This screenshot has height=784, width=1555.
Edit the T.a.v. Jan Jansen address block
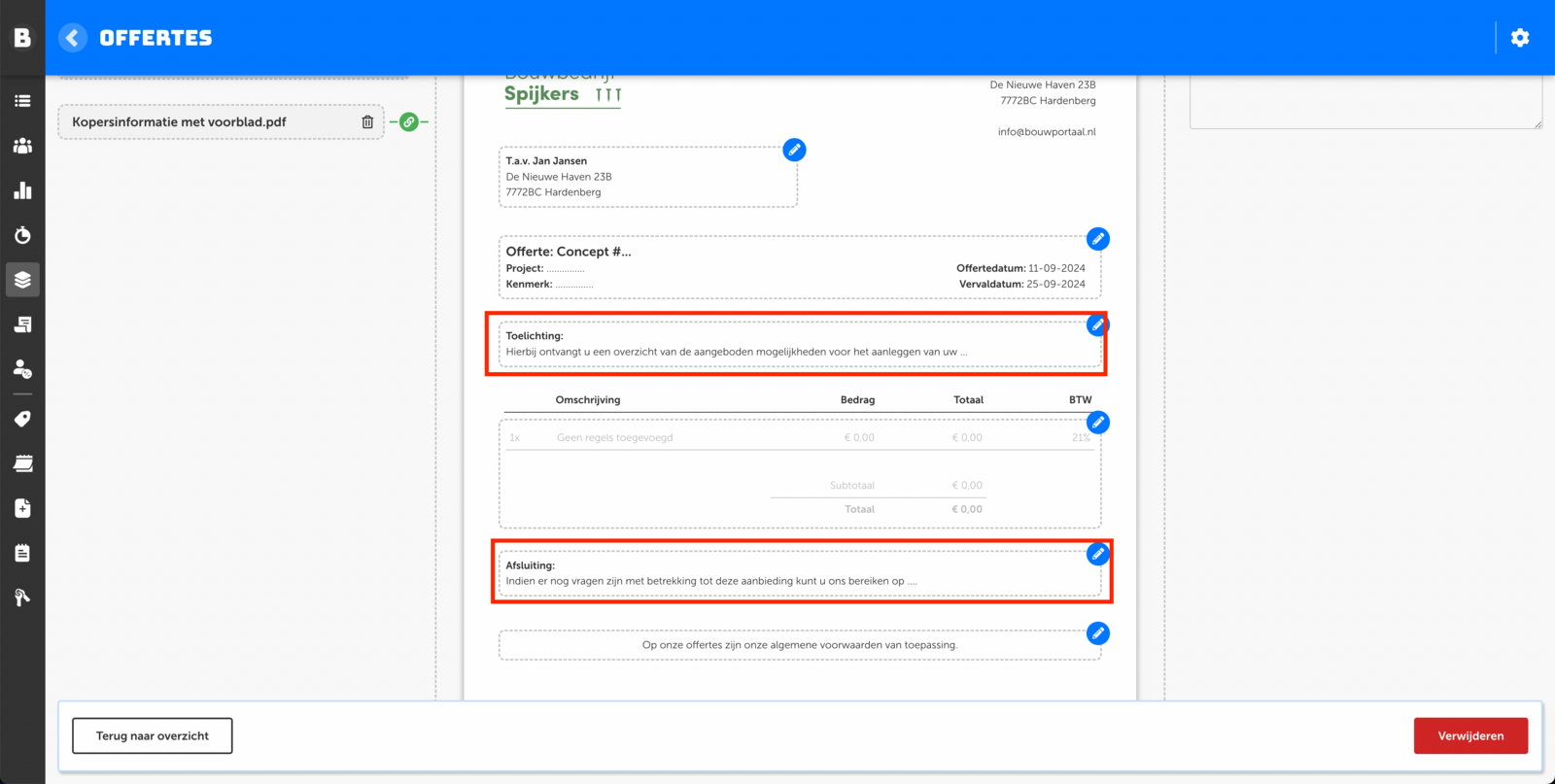(x=794, y=150)
